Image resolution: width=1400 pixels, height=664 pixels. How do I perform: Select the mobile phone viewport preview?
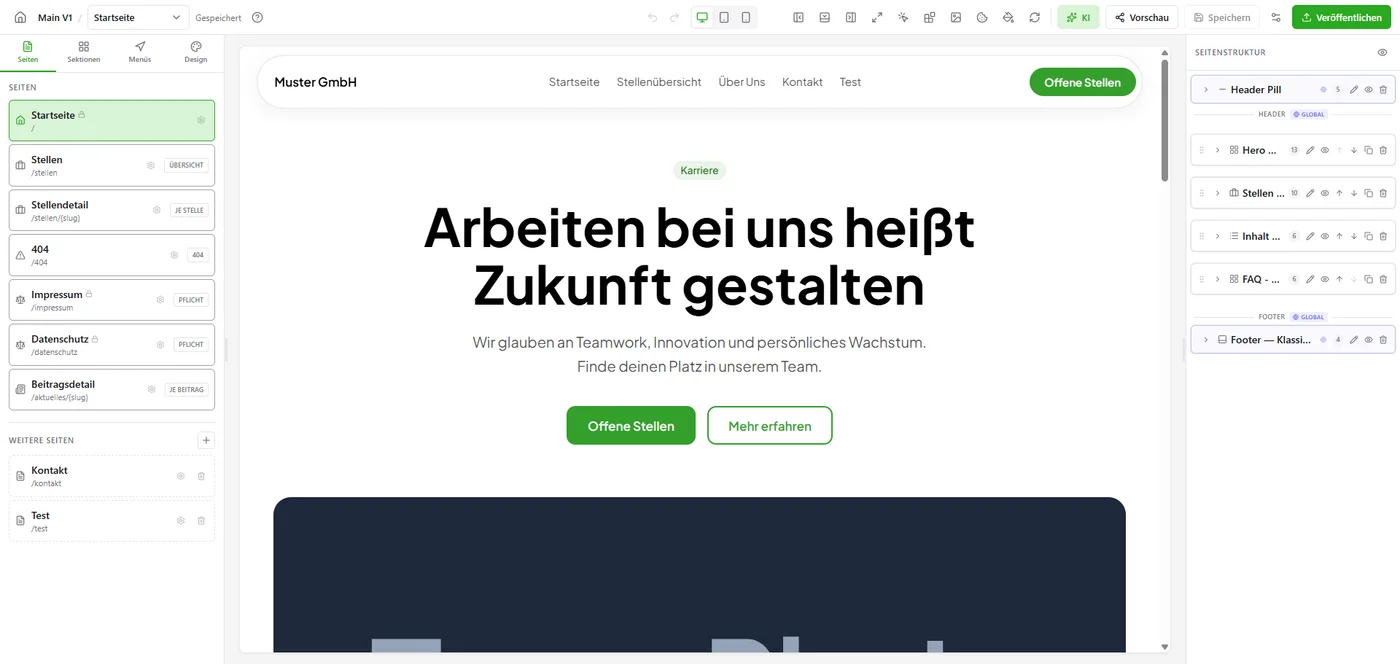pos(746,17)
